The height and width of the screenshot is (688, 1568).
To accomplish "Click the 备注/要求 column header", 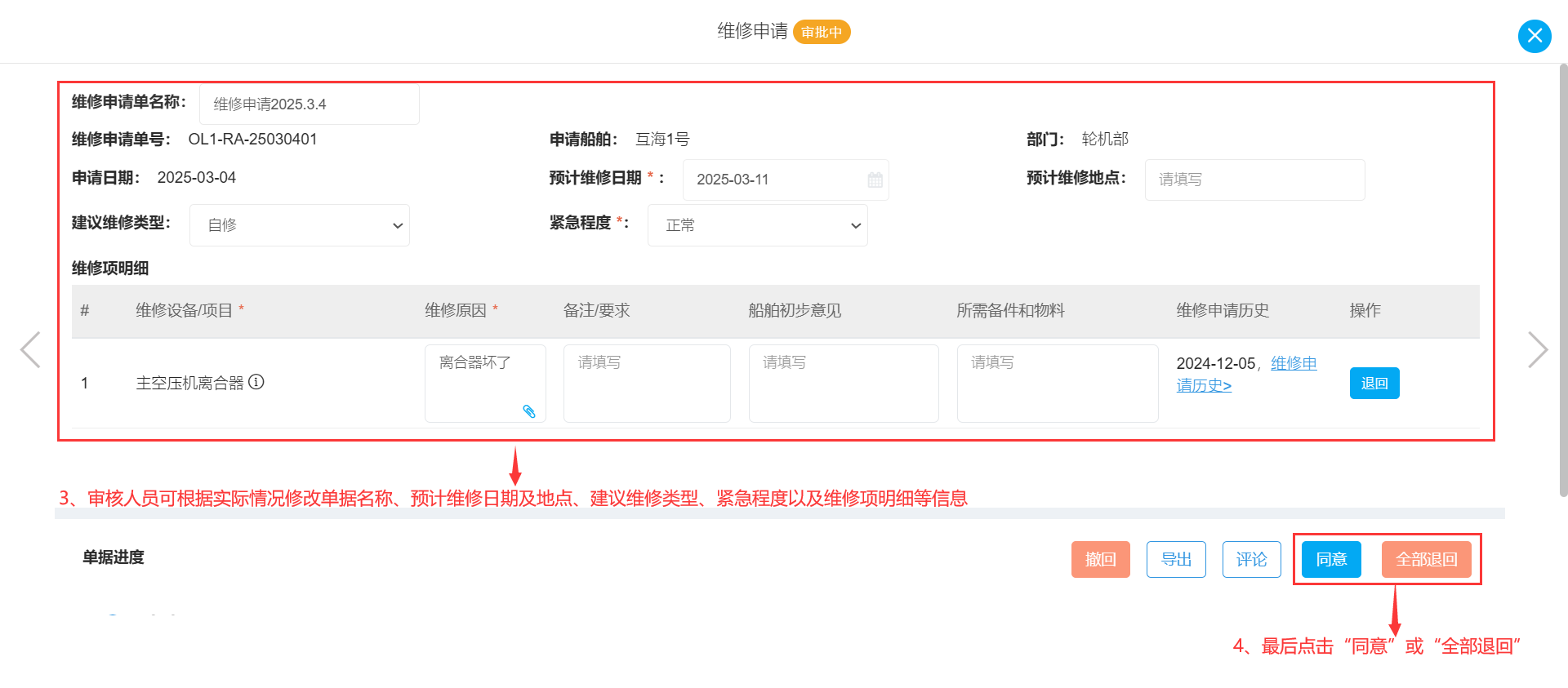I will [x=596, y=310].
